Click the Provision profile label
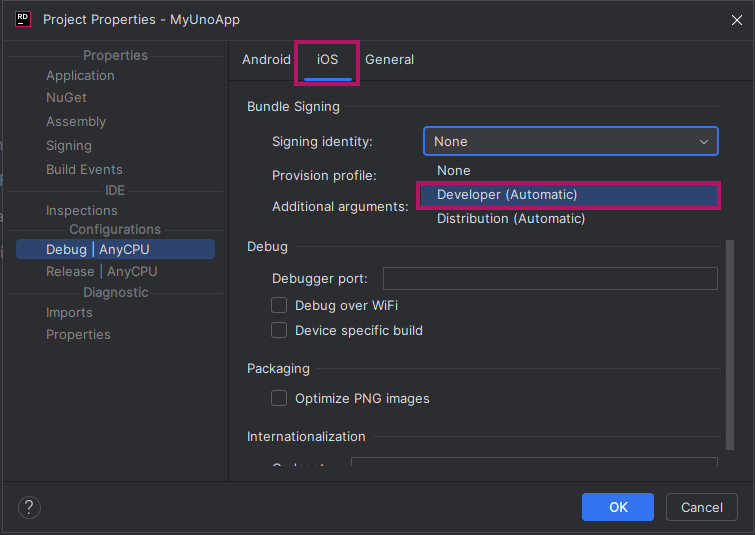The width and height of the screenshot is (755, 535). (324, 175)
